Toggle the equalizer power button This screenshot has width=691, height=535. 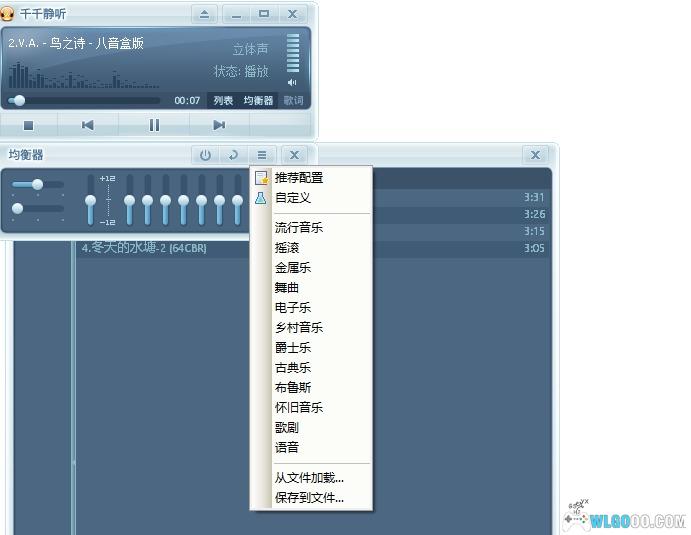(x=205, y=155)
